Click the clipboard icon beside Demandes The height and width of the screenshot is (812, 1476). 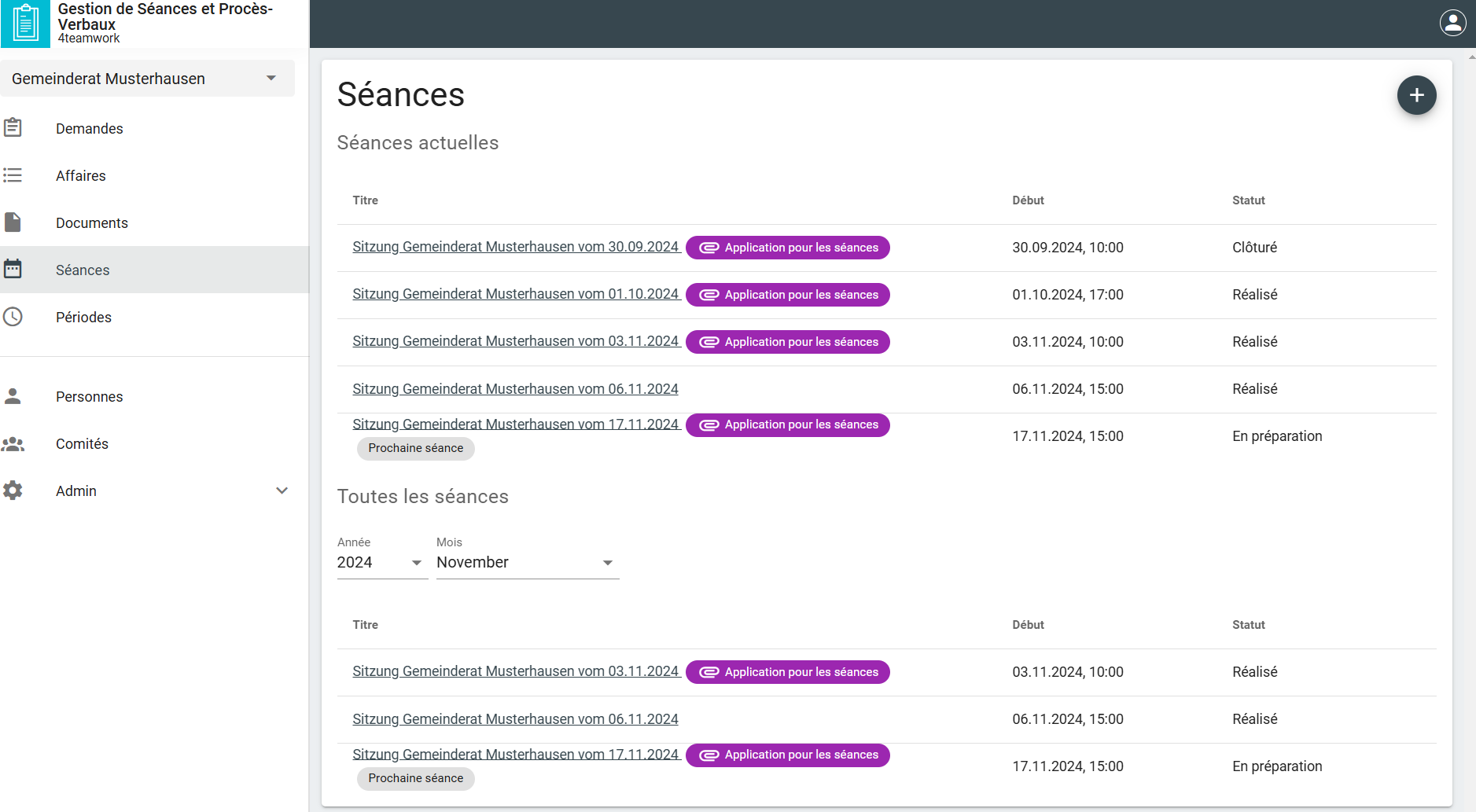[x=13, y=127]
